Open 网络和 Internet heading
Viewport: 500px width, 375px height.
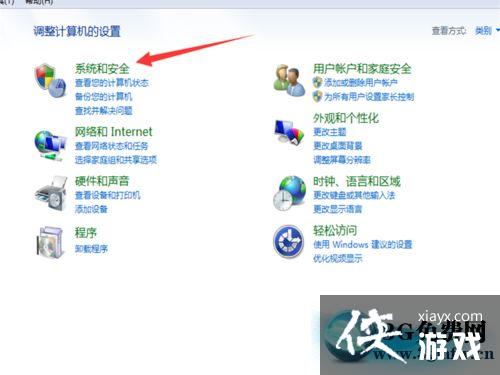coord(113,132)
